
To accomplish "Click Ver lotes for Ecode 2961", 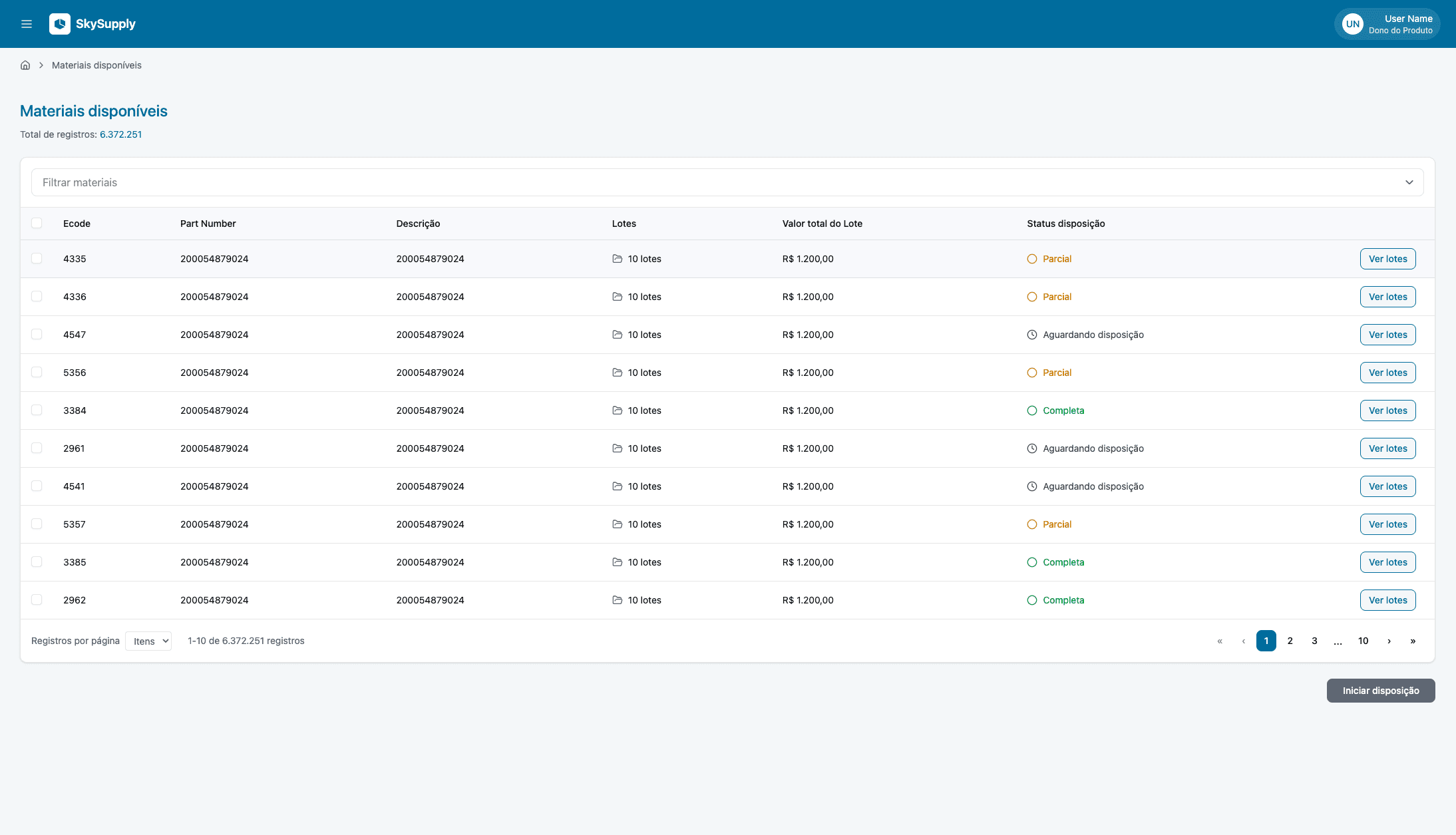I will [1387, 448].
